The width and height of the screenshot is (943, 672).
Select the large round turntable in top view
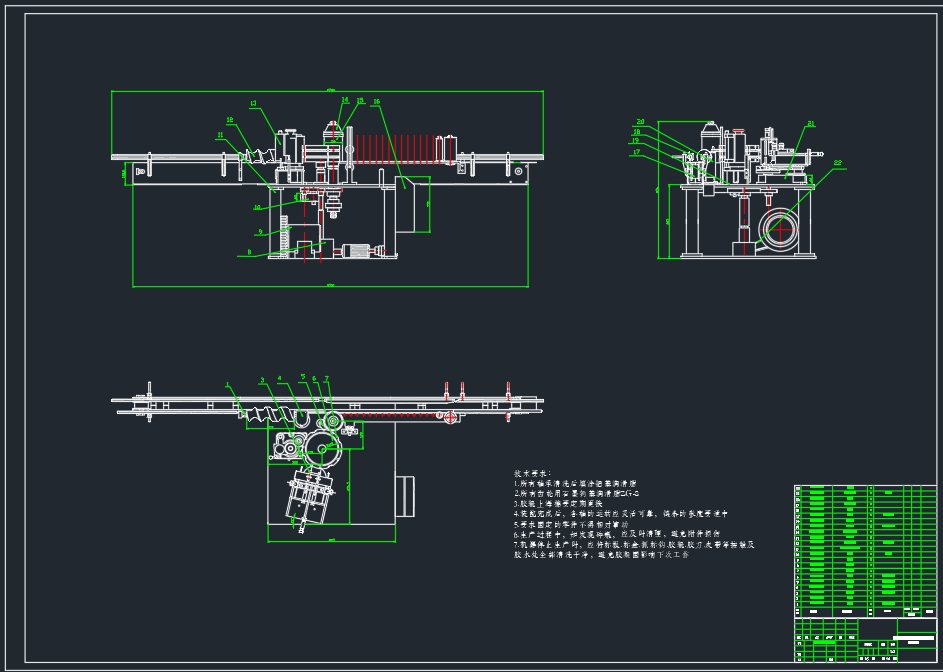click(324, 449)
